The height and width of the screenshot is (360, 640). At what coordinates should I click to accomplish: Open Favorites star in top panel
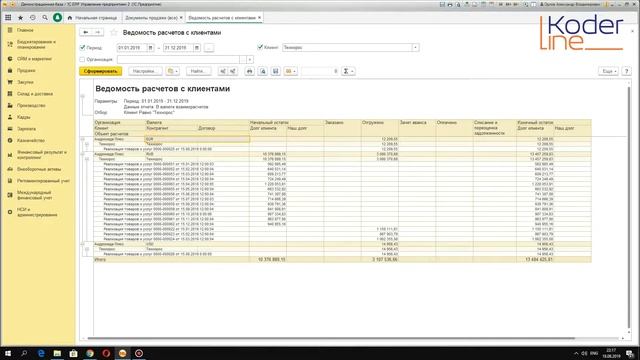tap(20, 18)
